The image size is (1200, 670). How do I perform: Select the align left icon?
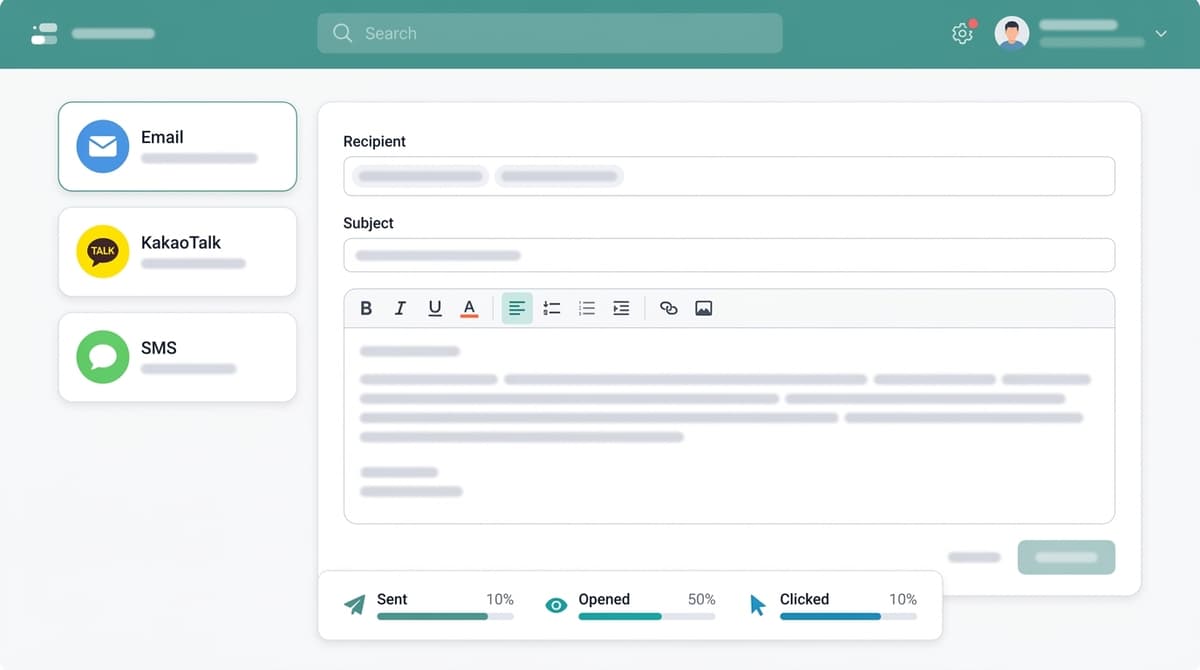click(x=517, y=308)
